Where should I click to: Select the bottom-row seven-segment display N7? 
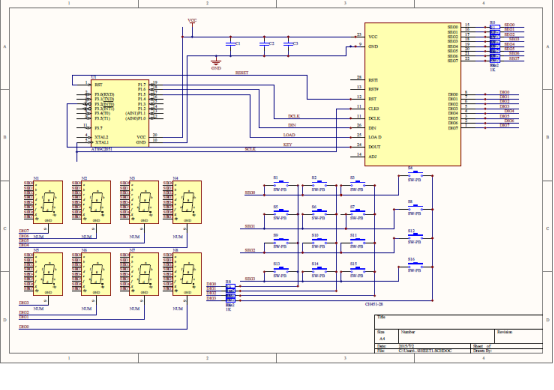coord(144,274)
